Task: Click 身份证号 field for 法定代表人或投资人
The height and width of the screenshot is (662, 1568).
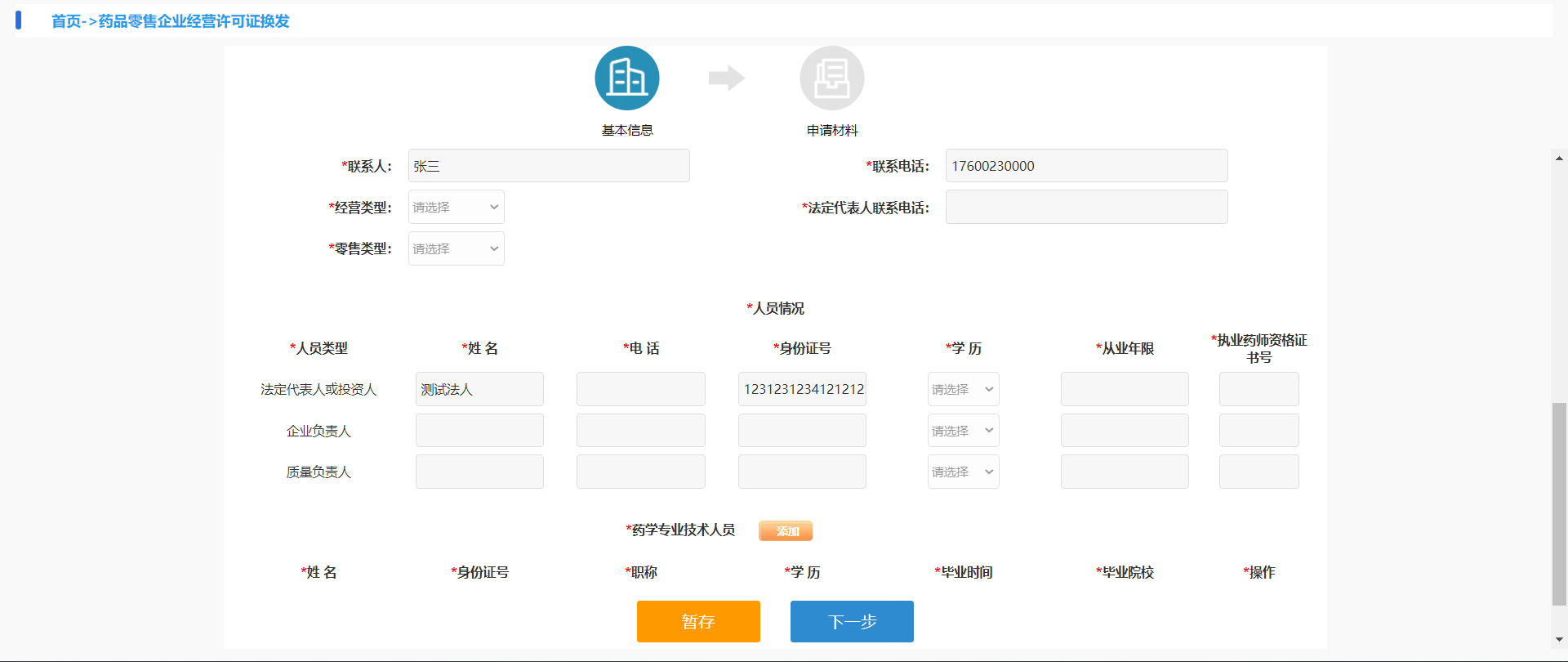Action: click(802, 390)
